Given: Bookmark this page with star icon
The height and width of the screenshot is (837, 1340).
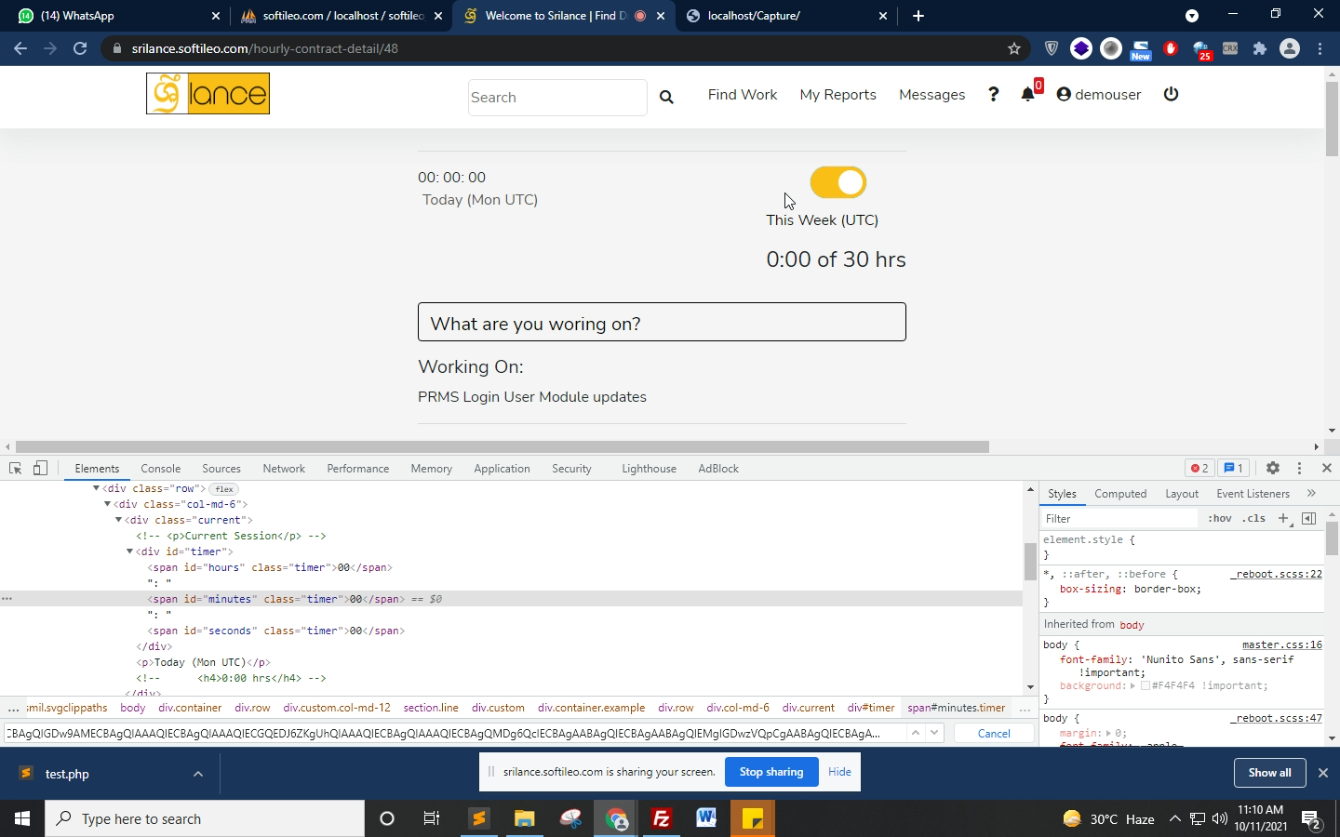Looking at the screenshot, I should coord(1014,48).
